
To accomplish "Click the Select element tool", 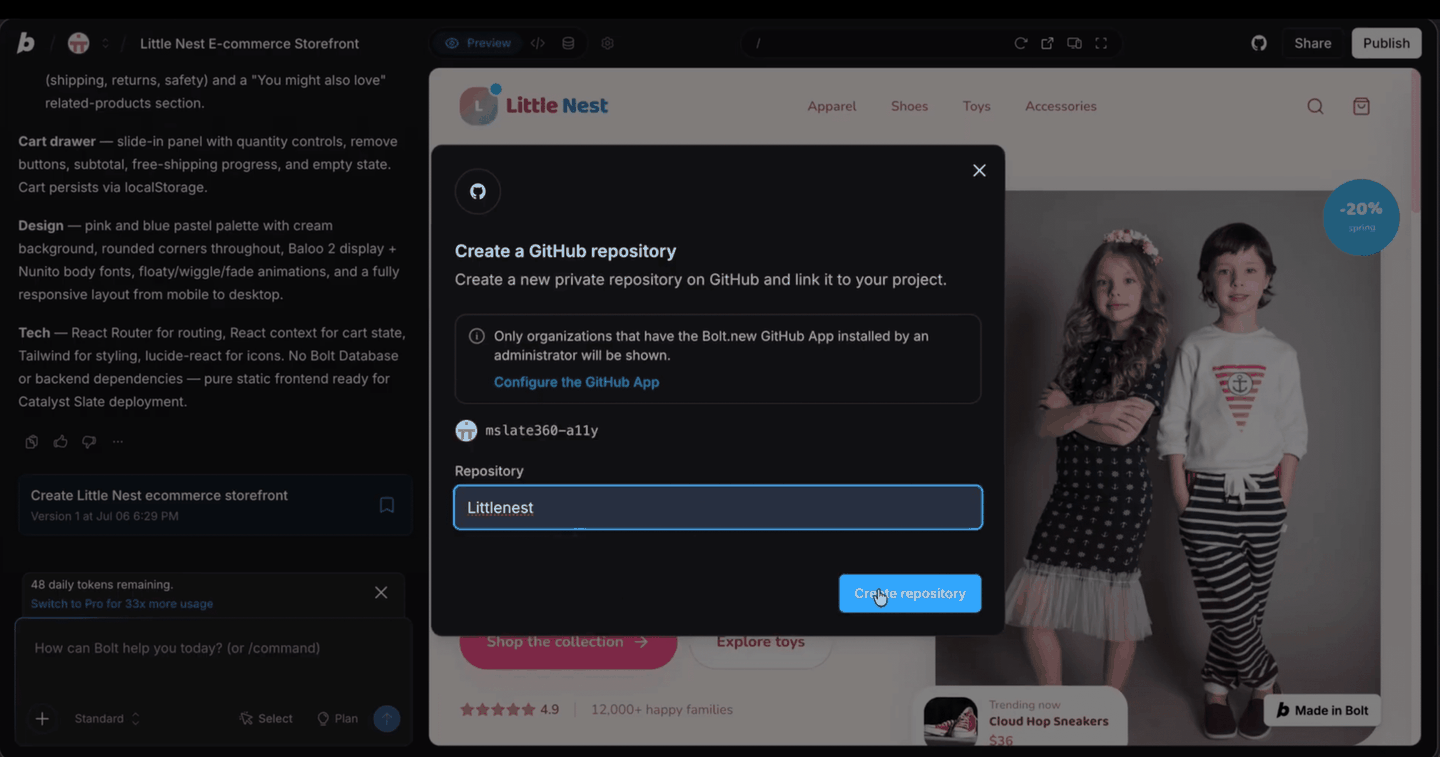I will [x=266, y=719].
